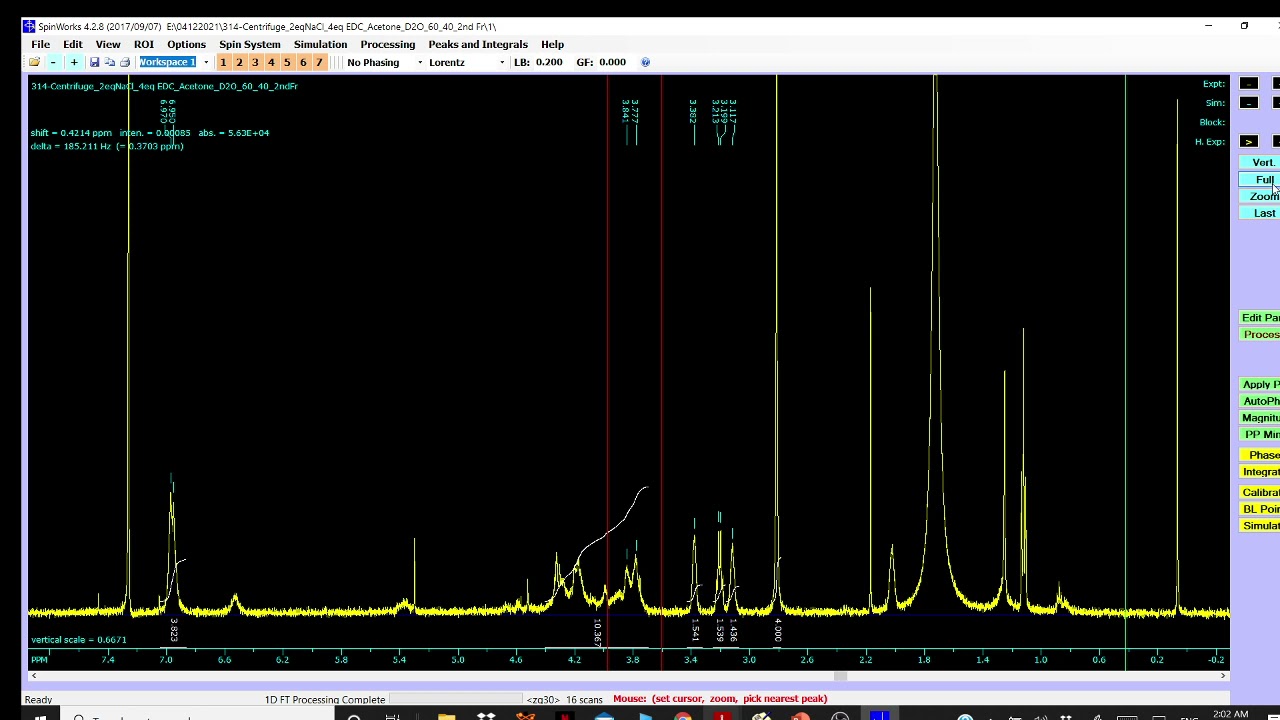Click the Simulate button
1280x720 pixels.
point(1260,526)
